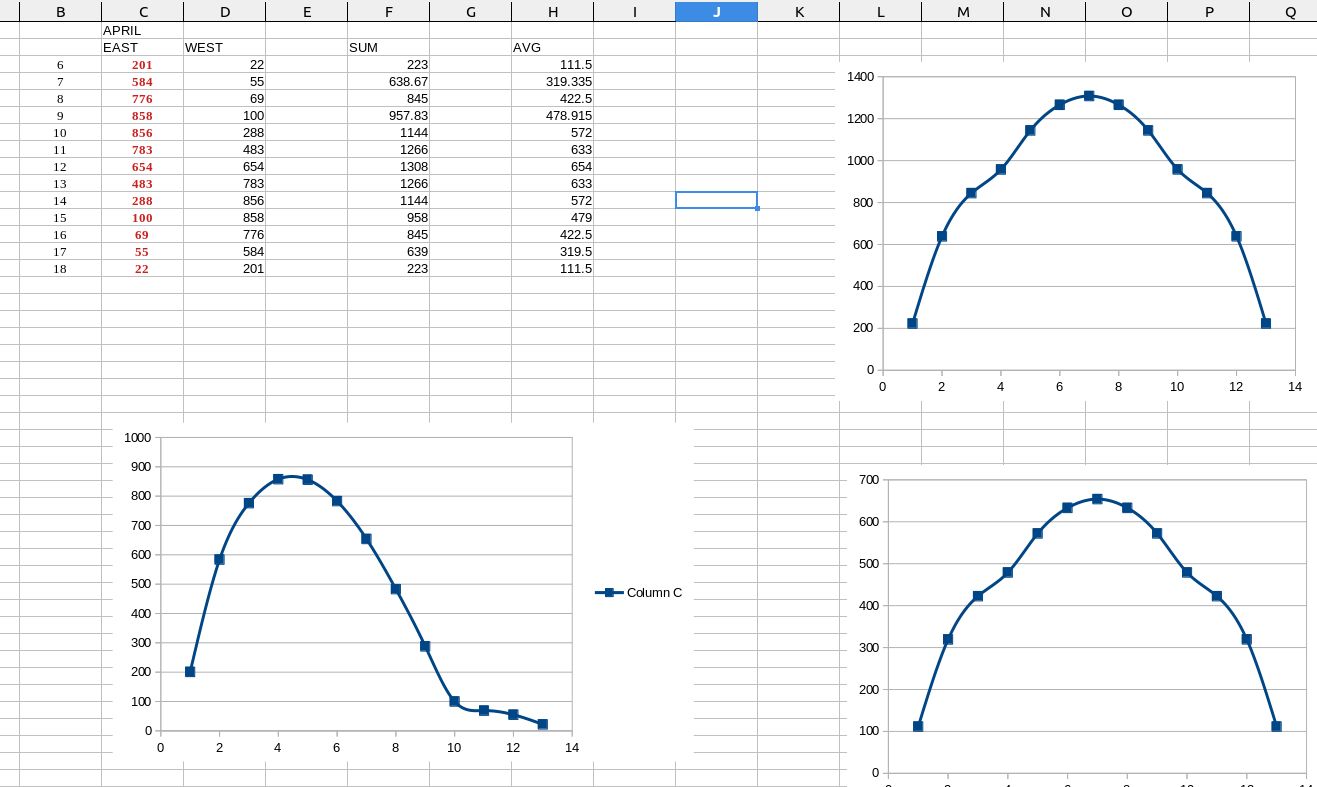Click the SUM cell showing 958
The image size is (1317, 787).
[389, 217]
